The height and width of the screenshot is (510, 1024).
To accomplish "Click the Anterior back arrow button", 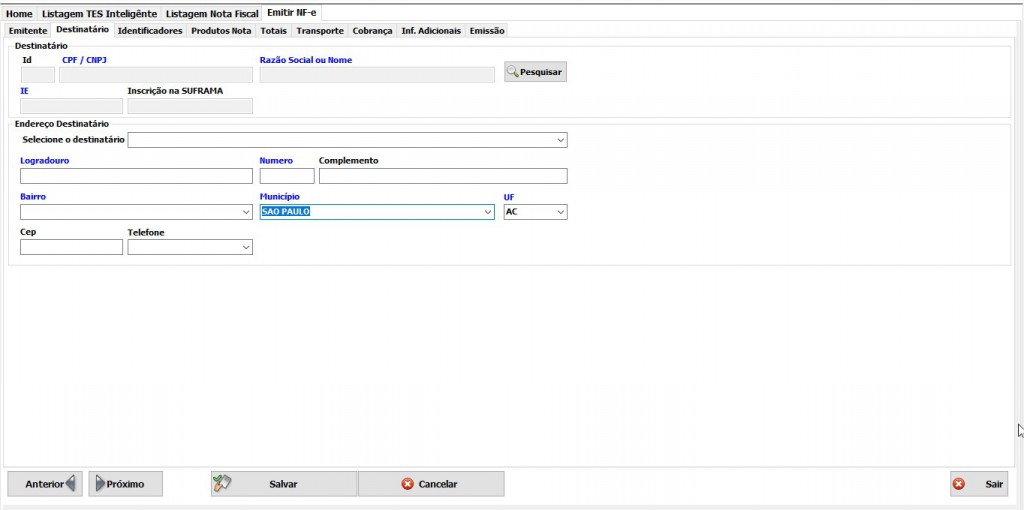I will click(45, 484).
